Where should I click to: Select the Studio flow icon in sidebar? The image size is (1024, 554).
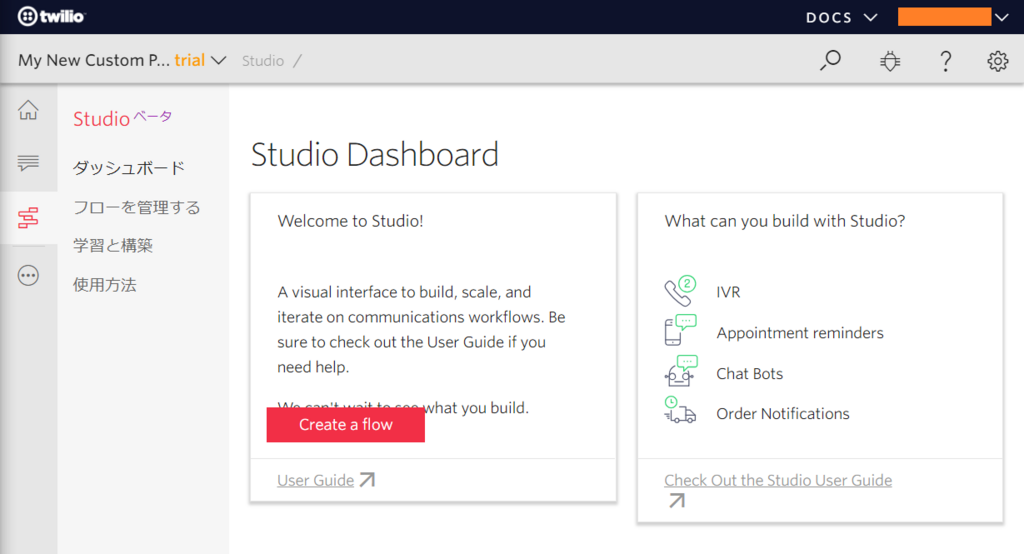[x=28, y=218]
